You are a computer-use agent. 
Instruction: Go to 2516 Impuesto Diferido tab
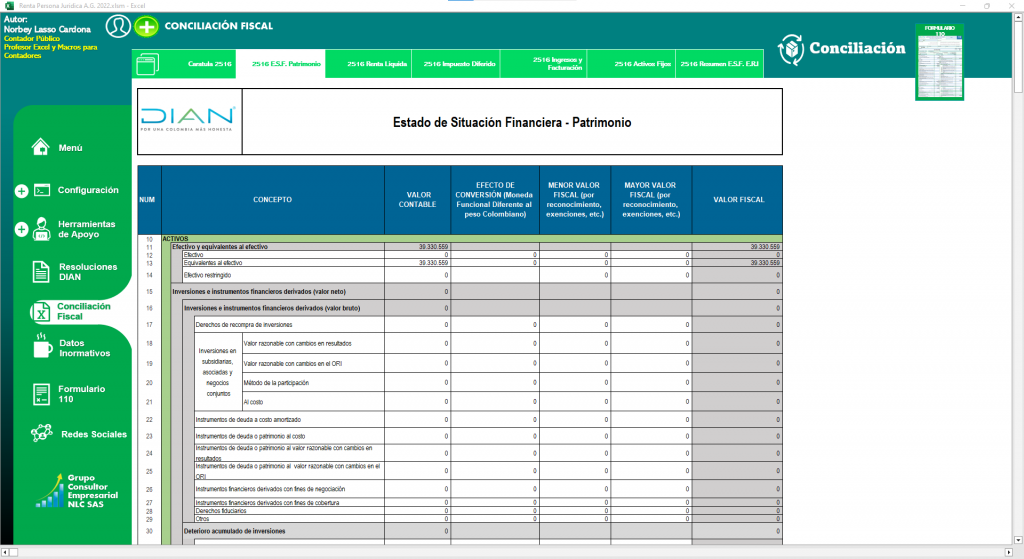pyautogui.click(x=459, y=64)
